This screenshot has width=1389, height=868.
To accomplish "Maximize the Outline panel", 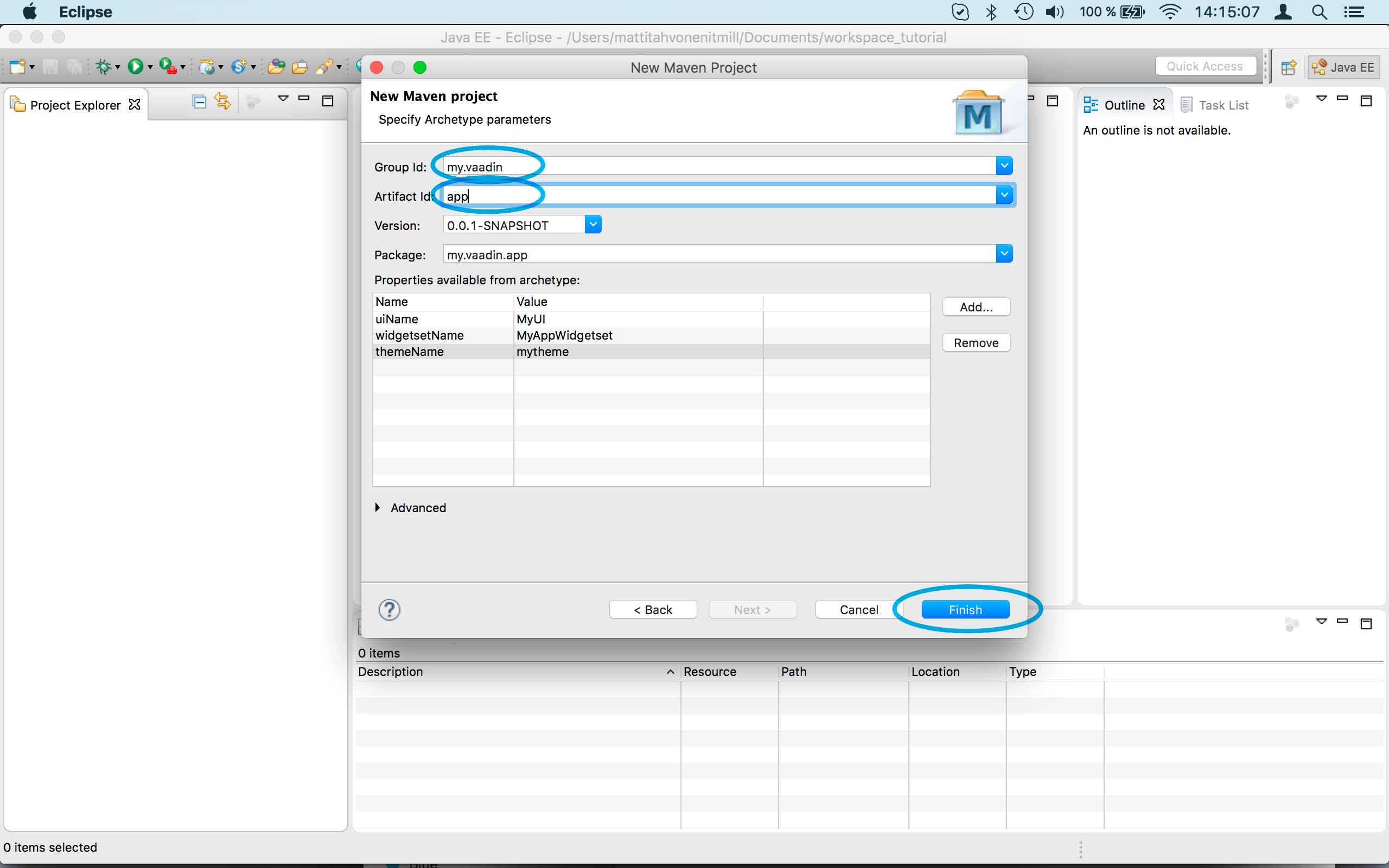I will click(x=1367, y=101).
